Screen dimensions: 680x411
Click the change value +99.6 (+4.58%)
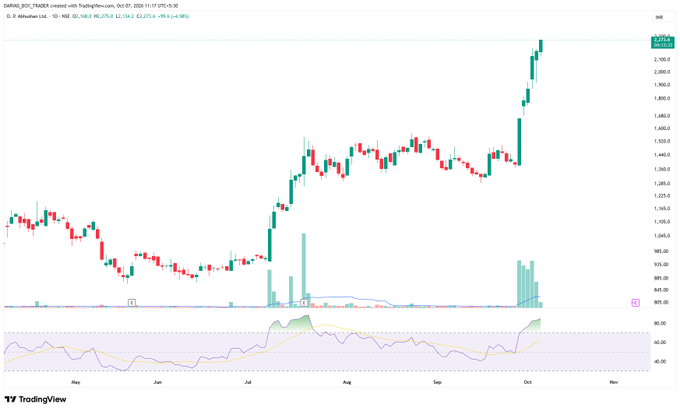(173, 16)
